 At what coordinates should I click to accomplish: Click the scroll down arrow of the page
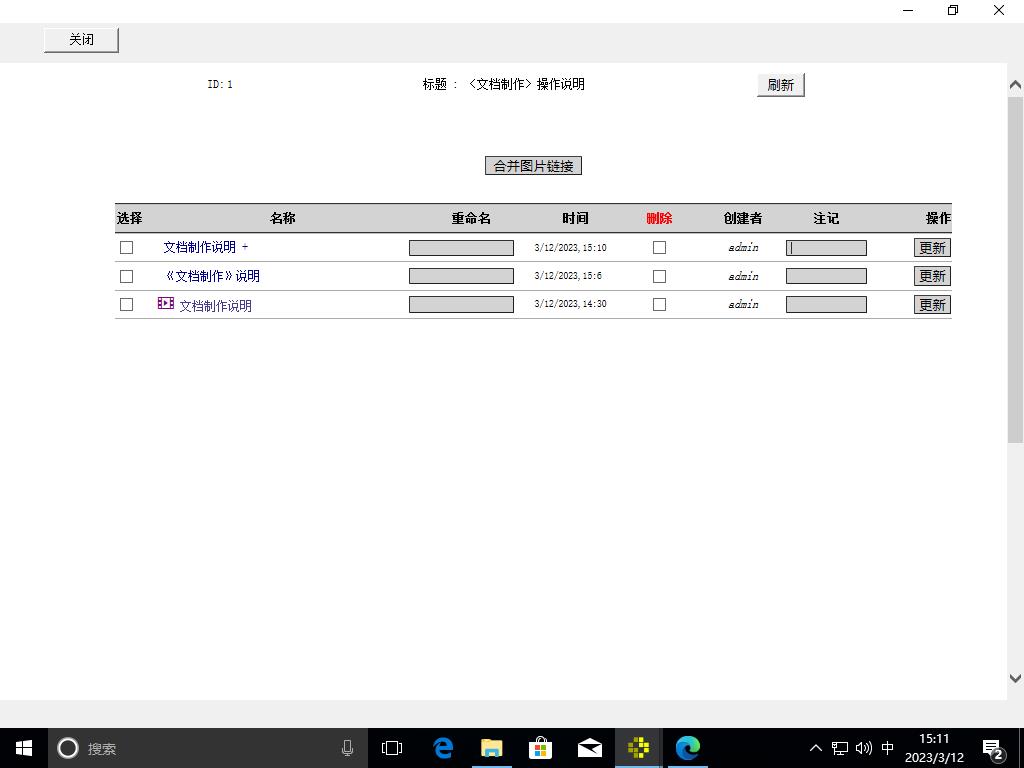coord(1015,678)
